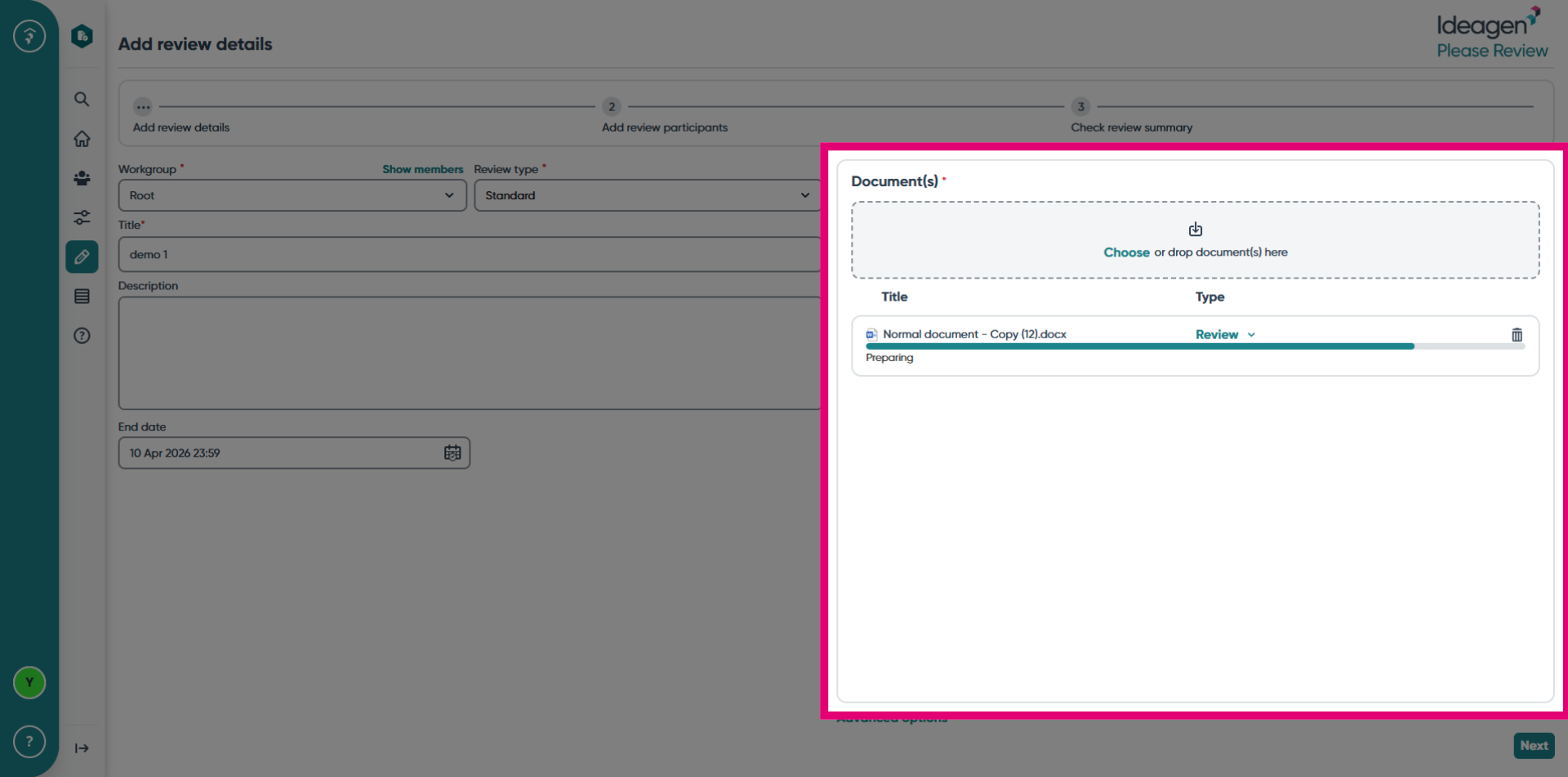The height and width of the screenshot is (777, 1568).
Task: Click into the Description text area
Action: click(469, 353)
